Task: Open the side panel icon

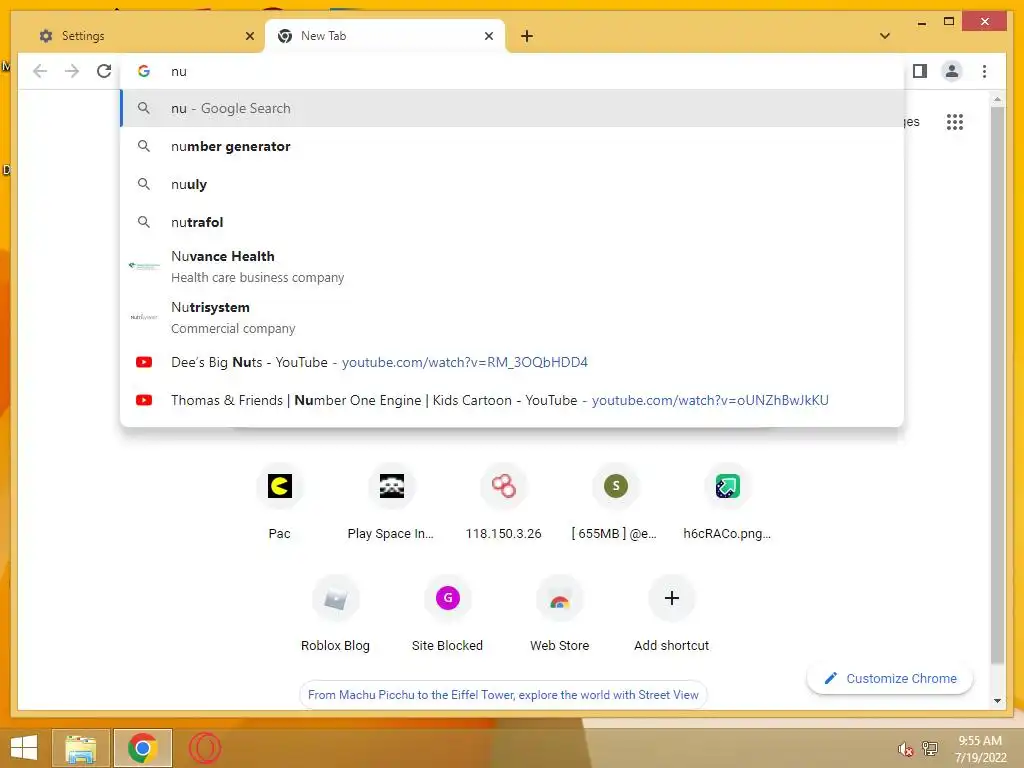Action: (x=920, y=71)
